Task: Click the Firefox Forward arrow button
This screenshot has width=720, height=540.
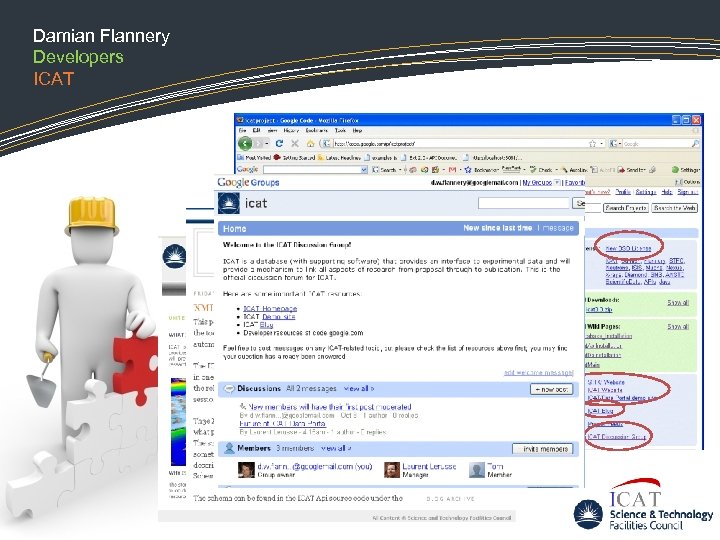Action: coord(259,144)
